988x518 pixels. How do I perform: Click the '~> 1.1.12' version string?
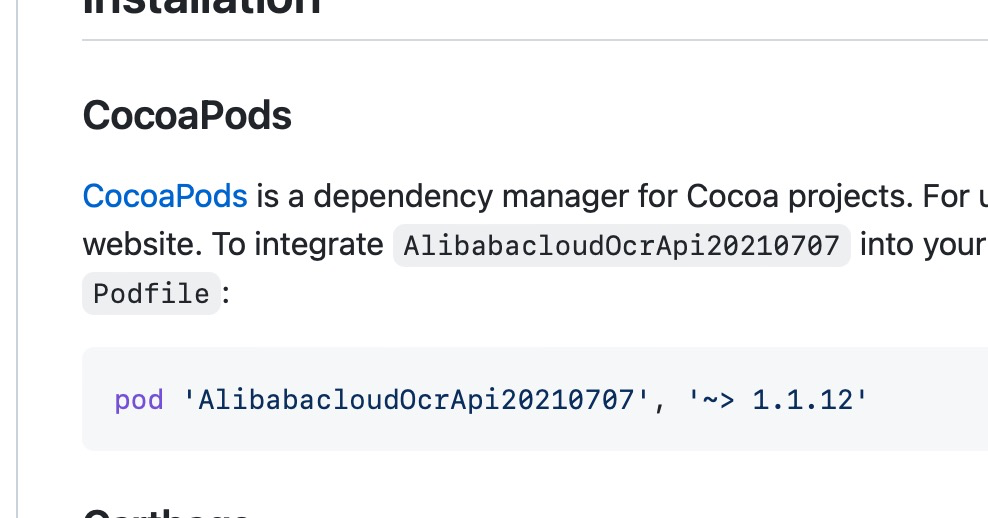pyautogui.click(x=778, y=400)
